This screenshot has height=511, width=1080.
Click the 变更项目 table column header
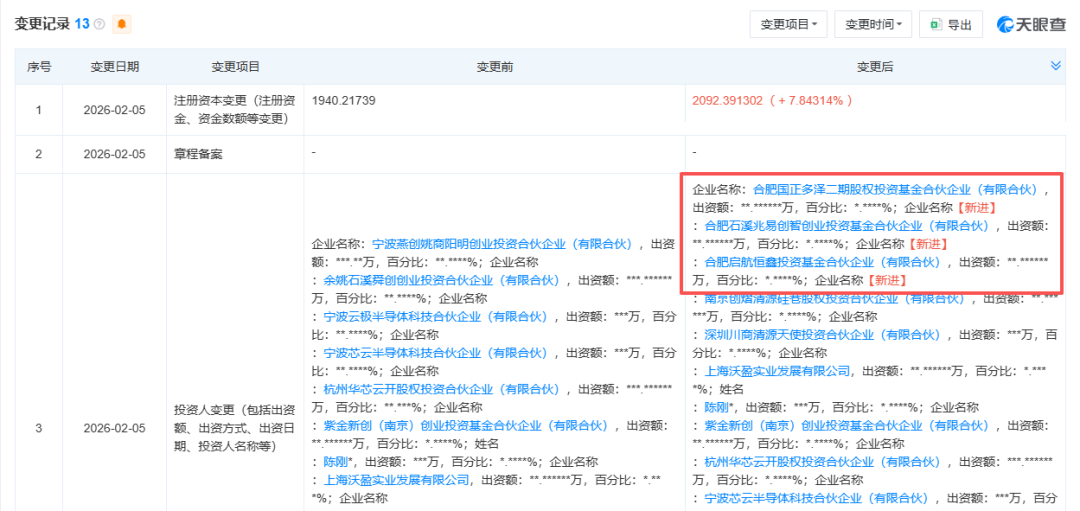(x=236, y=67)
